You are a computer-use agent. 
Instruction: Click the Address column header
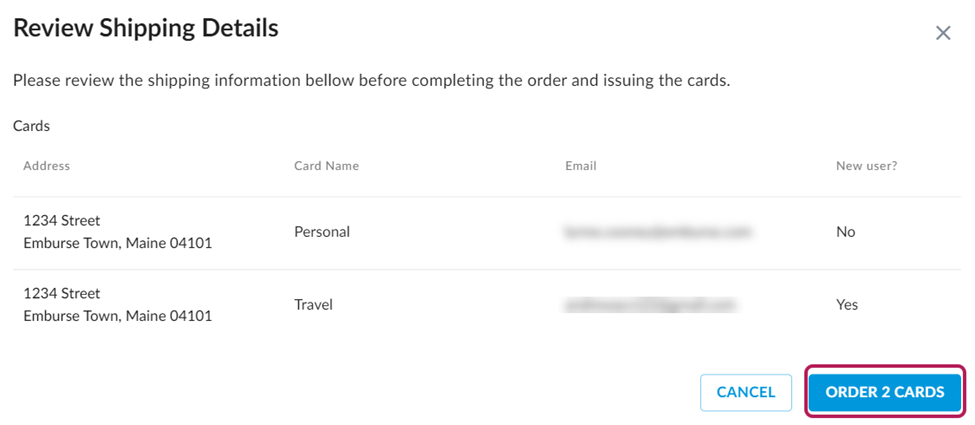[x=47, y=166]
